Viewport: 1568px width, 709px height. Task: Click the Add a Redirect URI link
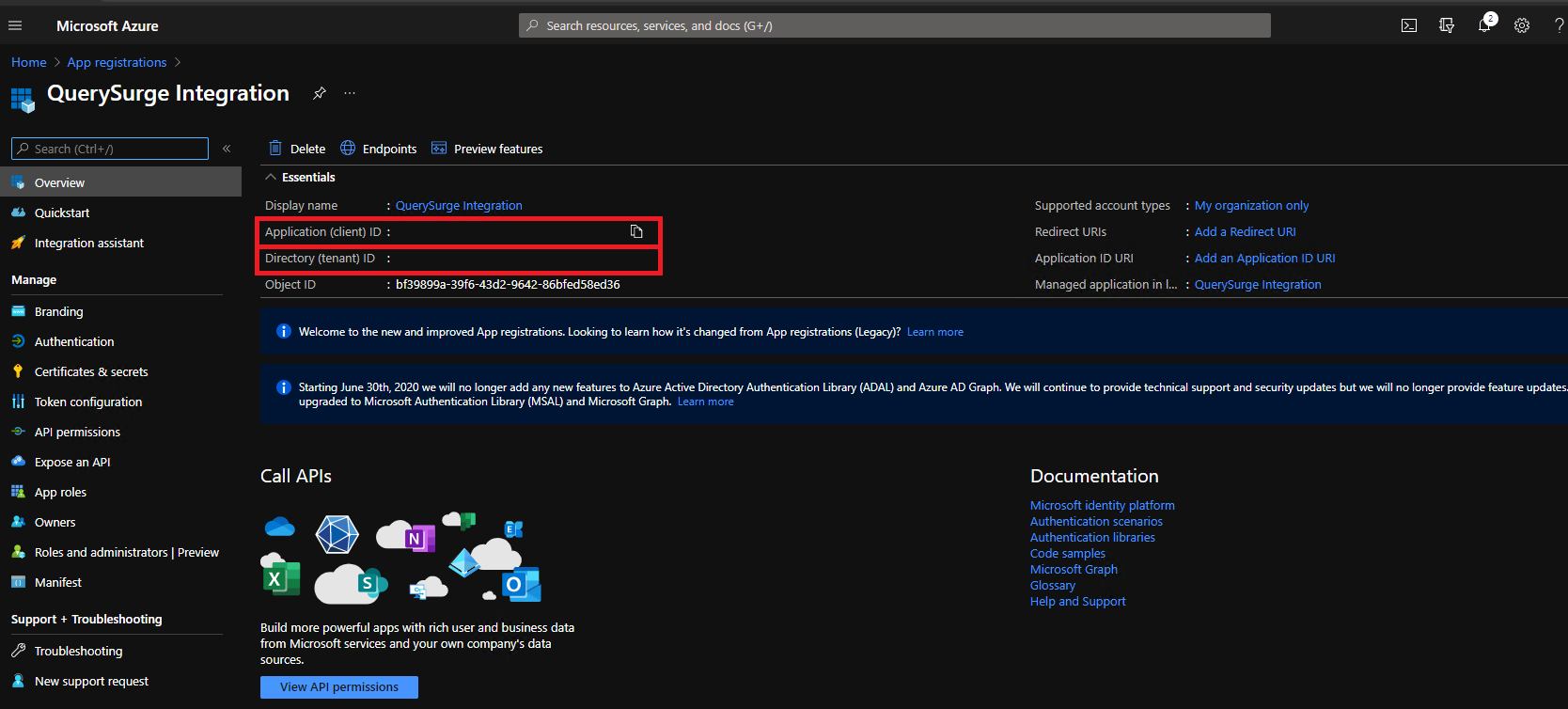point(1245,231)
